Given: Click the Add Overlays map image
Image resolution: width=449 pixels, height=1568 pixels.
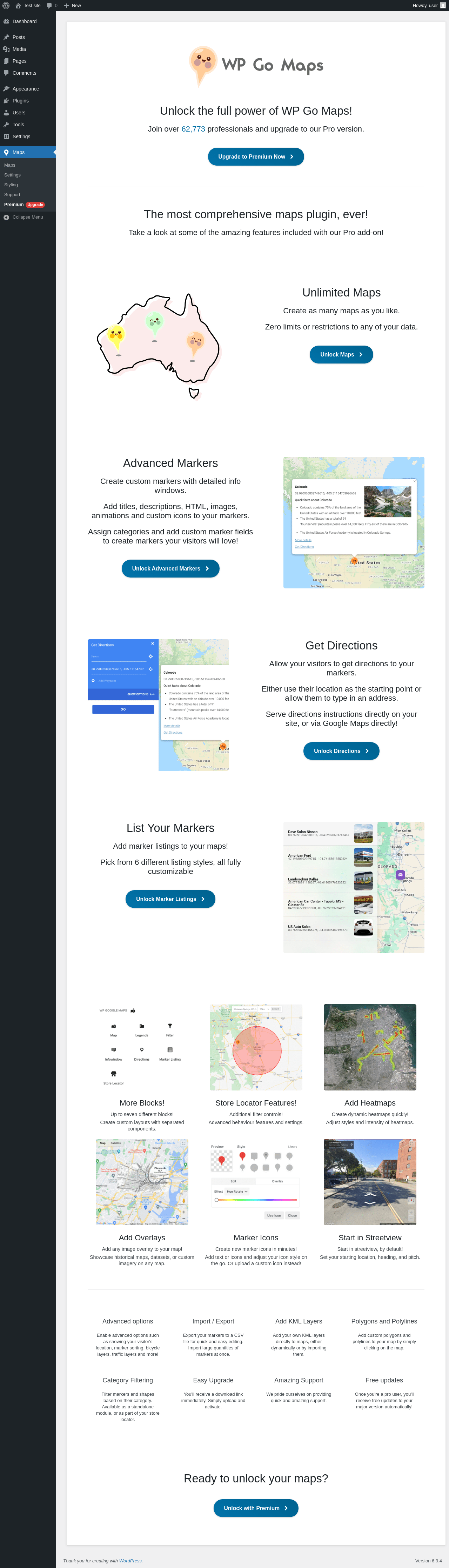Looking at the screenshot, I should [142, 1182].
